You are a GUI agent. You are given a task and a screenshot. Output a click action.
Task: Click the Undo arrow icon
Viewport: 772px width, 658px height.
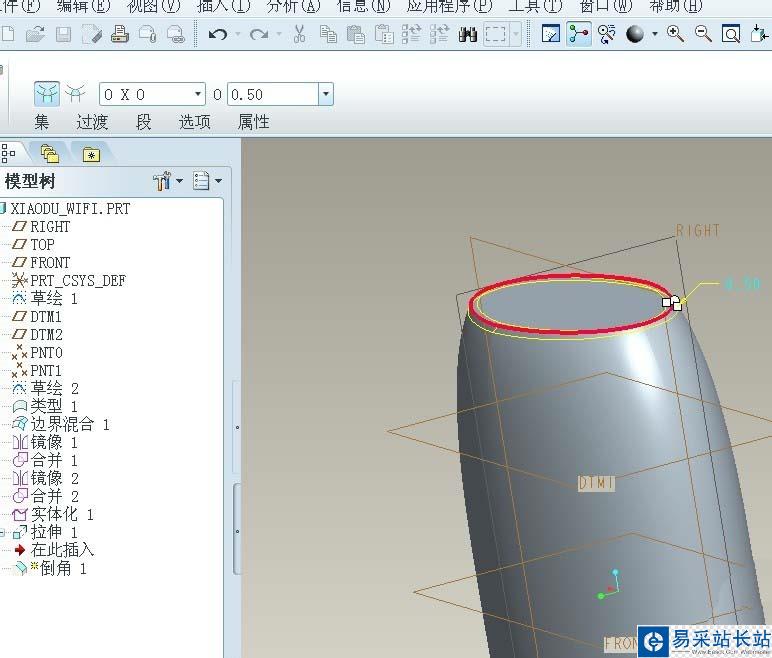pyautogui.click(x=217, y=35)
